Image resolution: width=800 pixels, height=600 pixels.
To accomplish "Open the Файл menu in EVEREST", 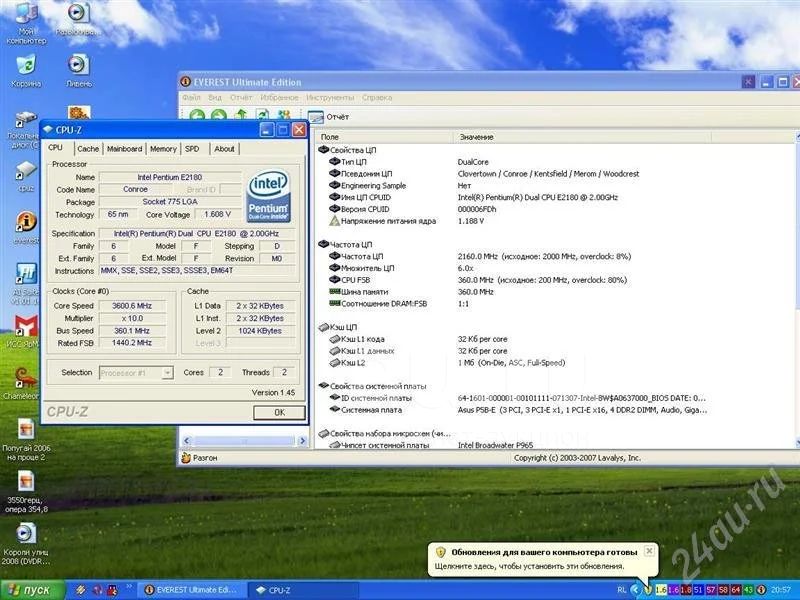I will click(191, 97).
